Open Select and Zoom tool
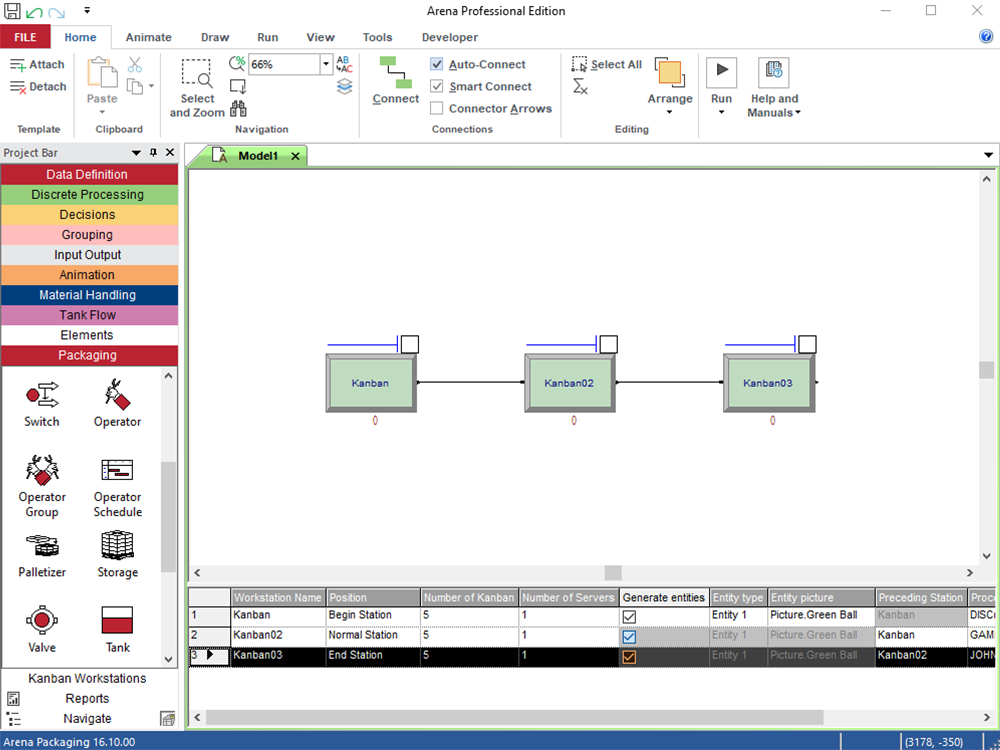 (x=197, y=88)
